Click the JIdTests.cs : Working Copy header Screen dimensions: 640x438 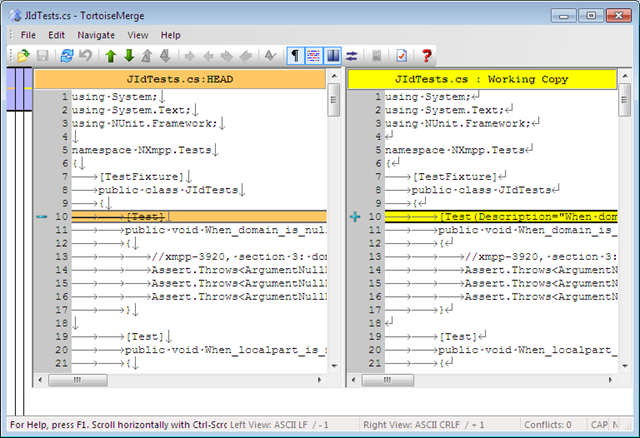coord(482,79)
